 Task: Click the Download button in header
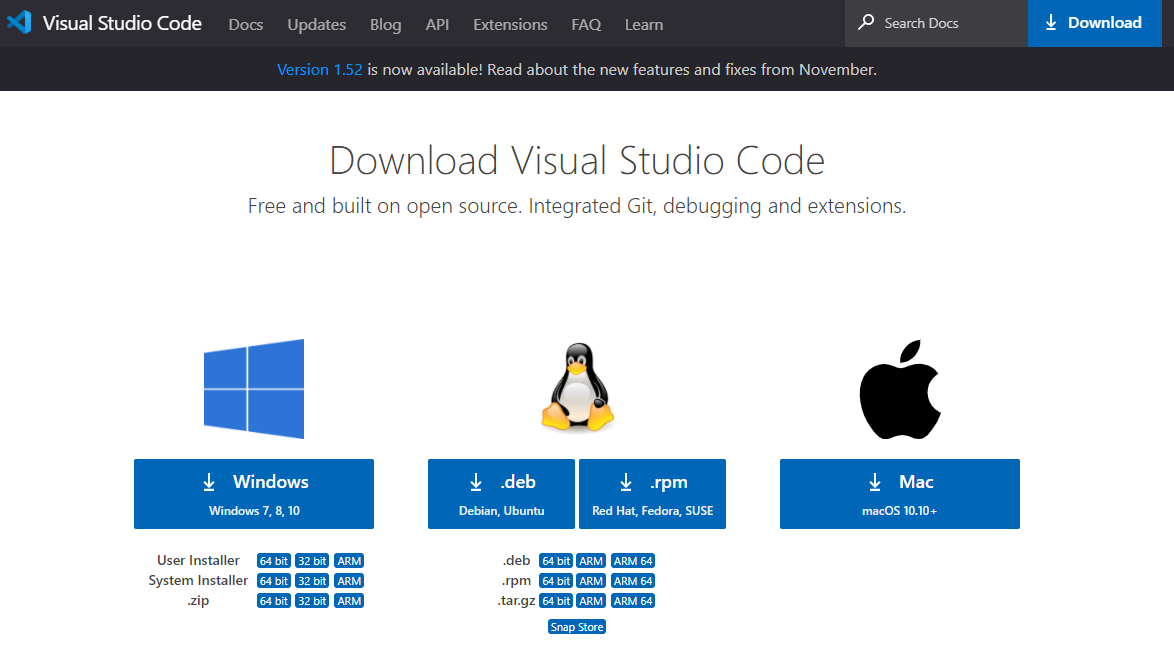tap(1095, 23)
